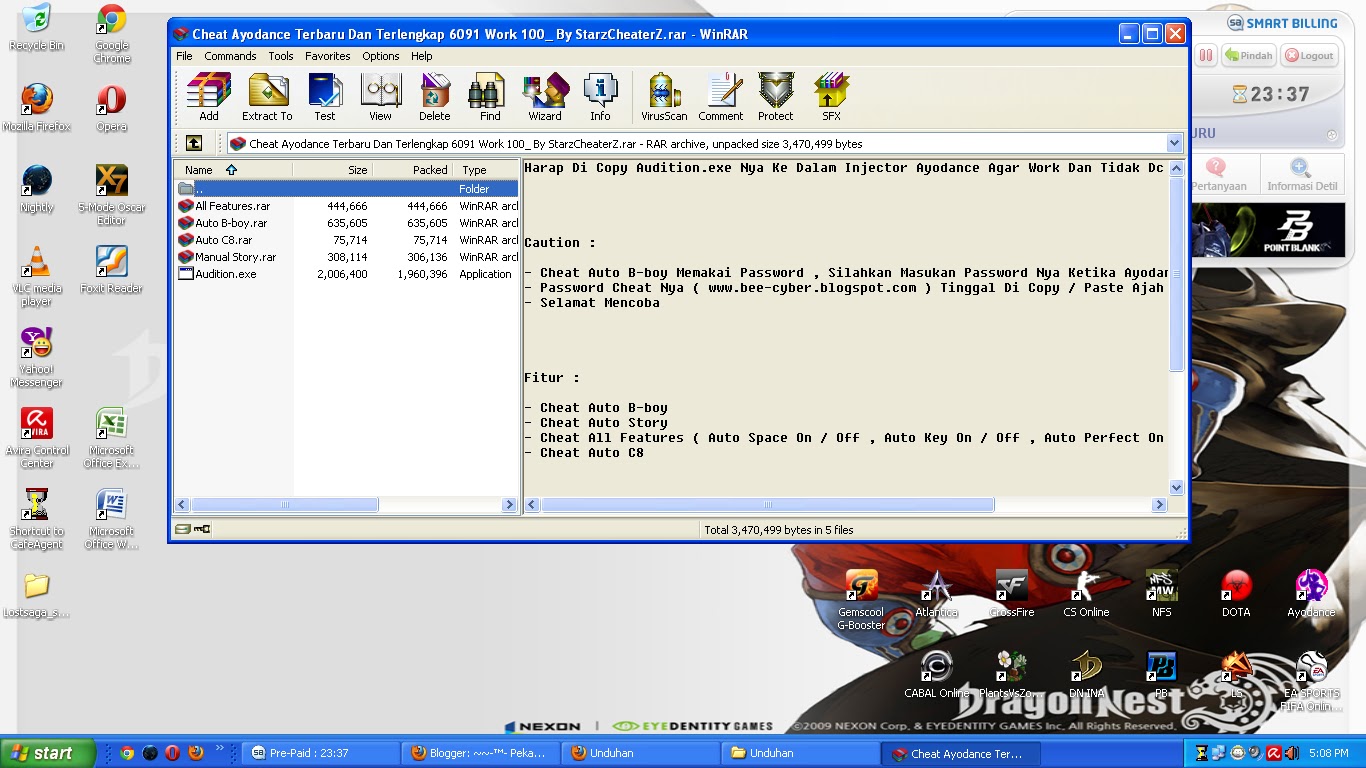The image size is (1366, 768).
Task: Click the Test archive toolbar icon
Action: 325,97
